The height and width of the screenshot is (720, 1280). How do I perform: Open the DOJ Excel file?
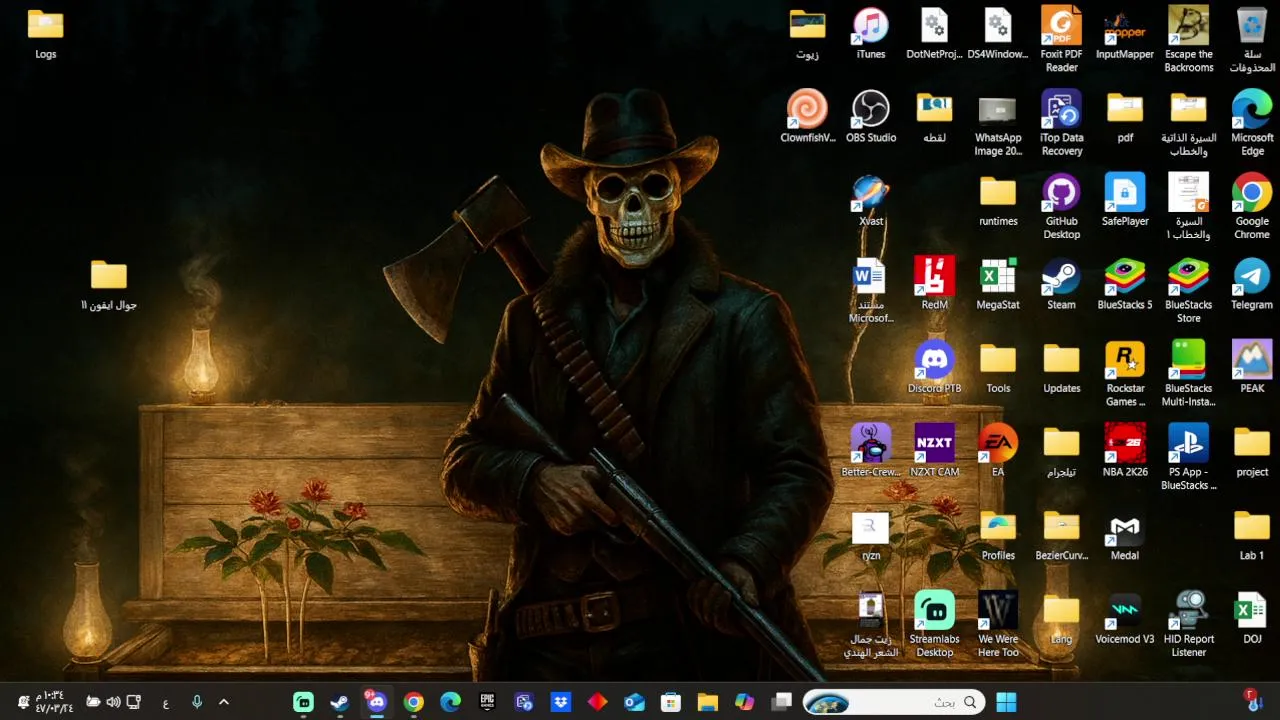tap(1251, 618)
